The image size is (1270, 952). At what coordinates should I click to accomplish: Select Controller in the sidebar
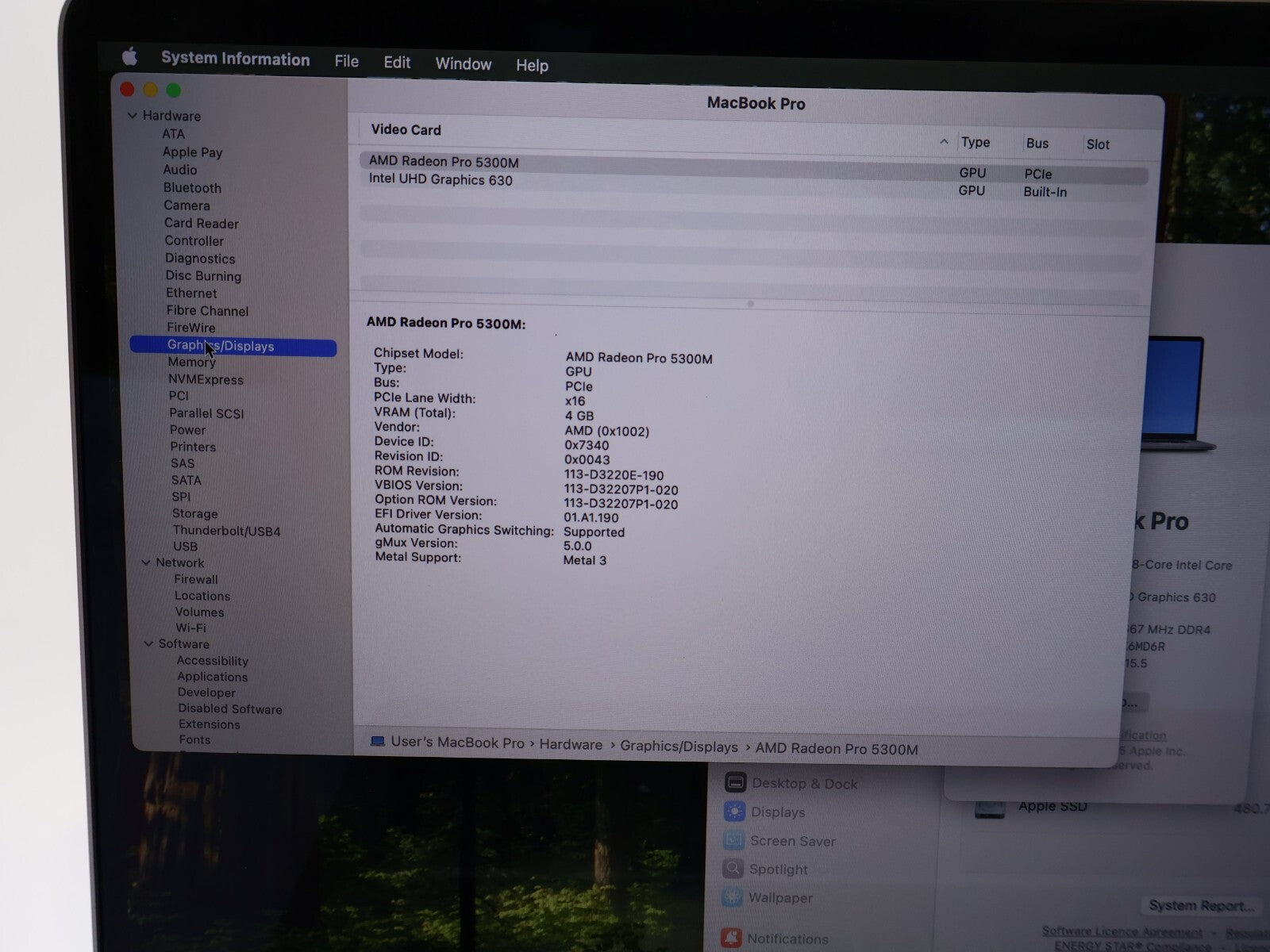[x=194, y=241]
